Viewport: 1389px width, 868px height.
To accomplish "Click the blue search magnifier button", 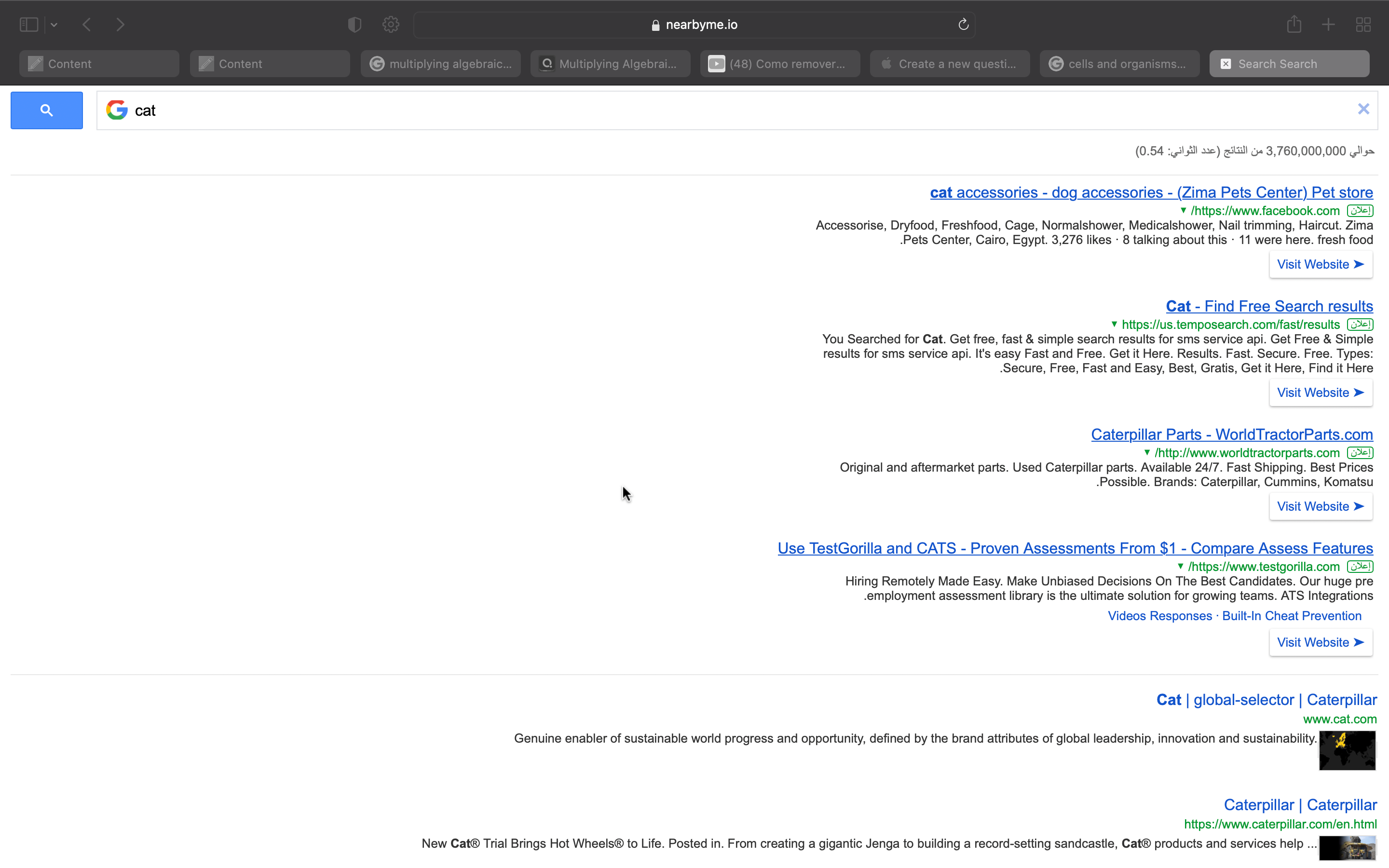I will point(46,110).
